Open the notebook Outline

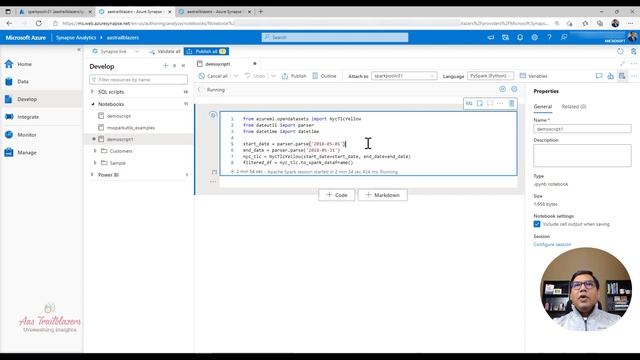(324, 76)
